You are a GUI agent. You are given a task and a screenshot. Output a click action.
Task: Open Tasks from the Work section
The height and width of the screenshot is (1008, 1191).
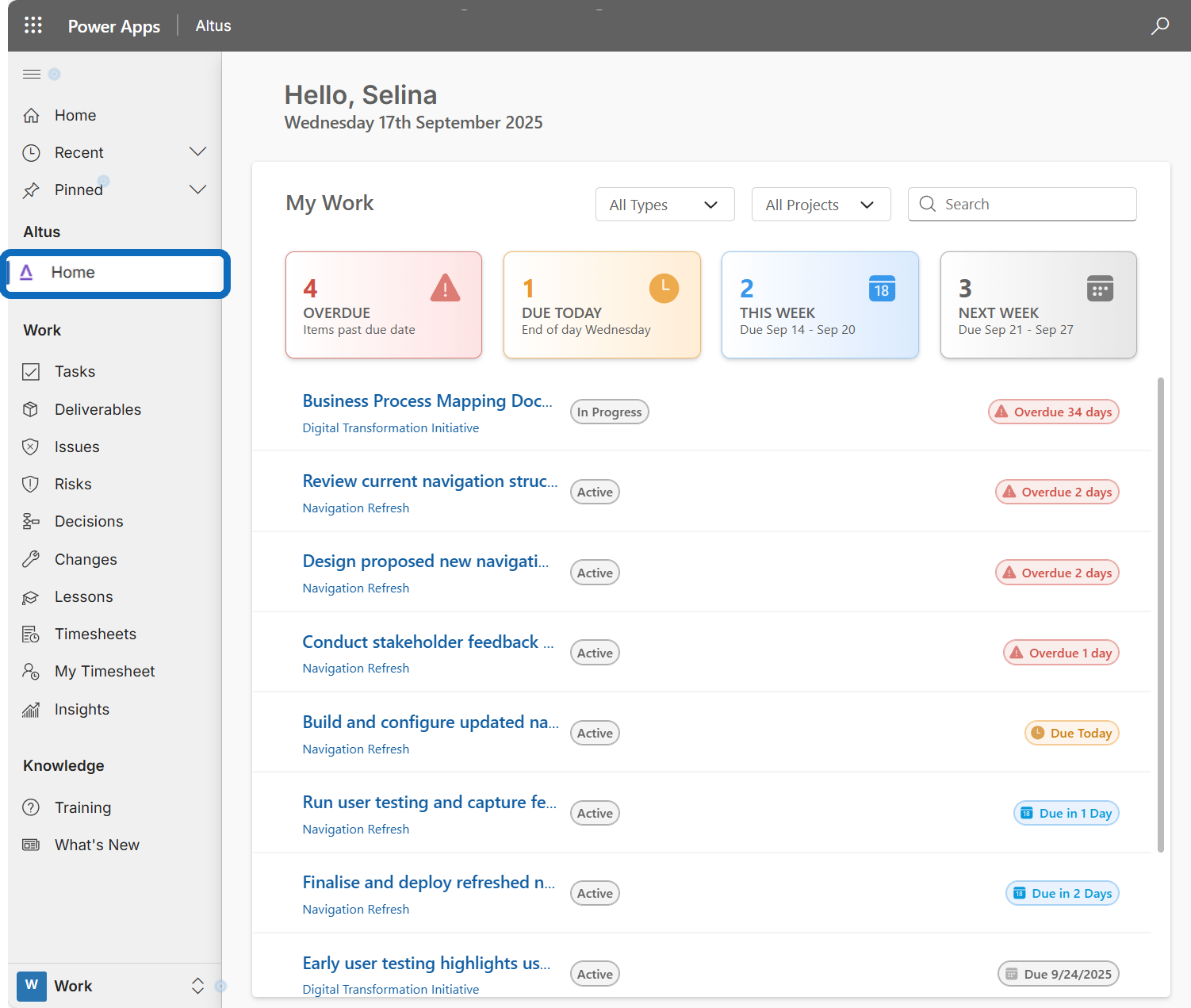(75, 371)
